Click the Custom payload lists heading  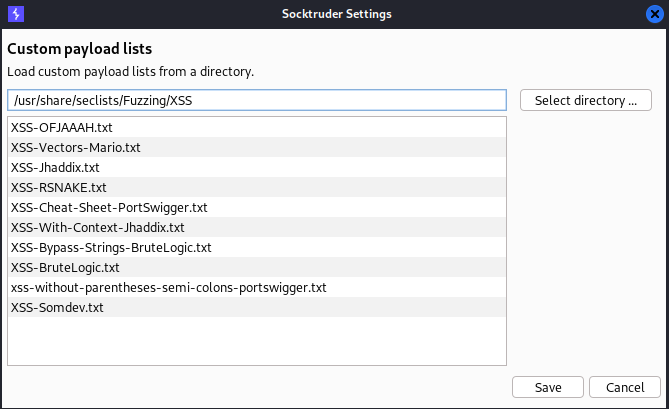point(85,49)
